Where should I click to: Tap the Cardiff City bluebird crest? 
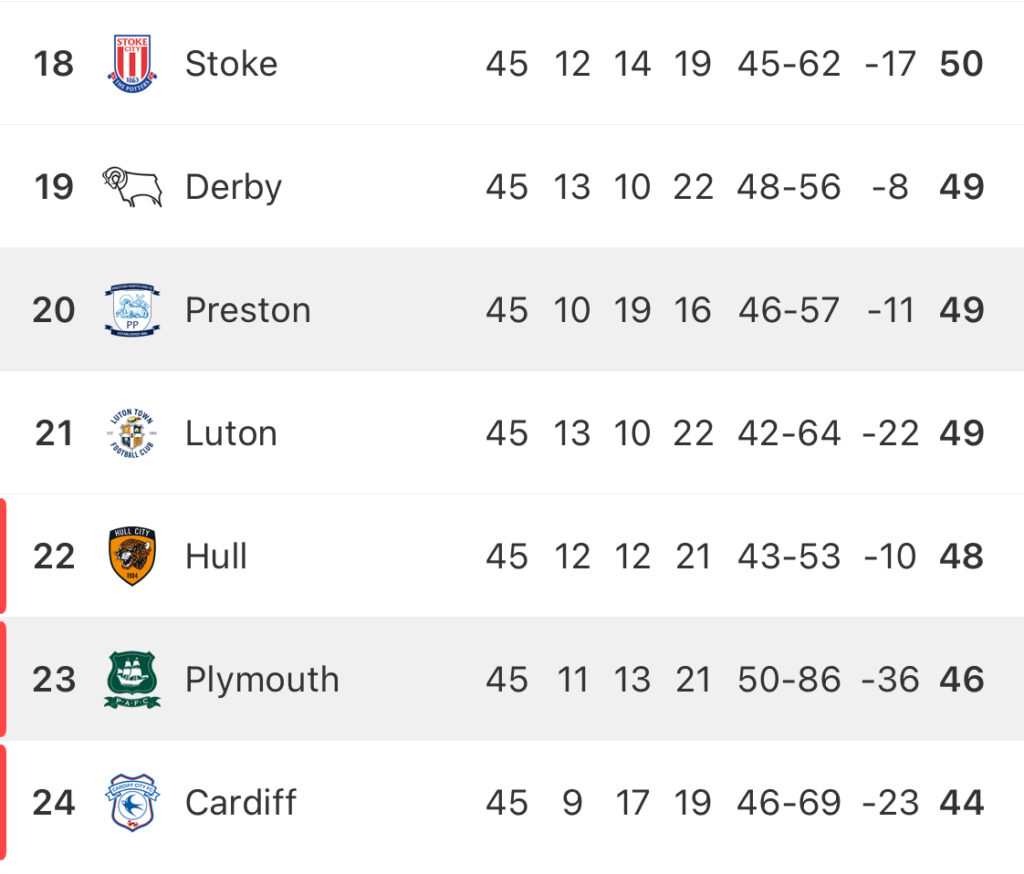pyautogui.click(x=132, y=802)
